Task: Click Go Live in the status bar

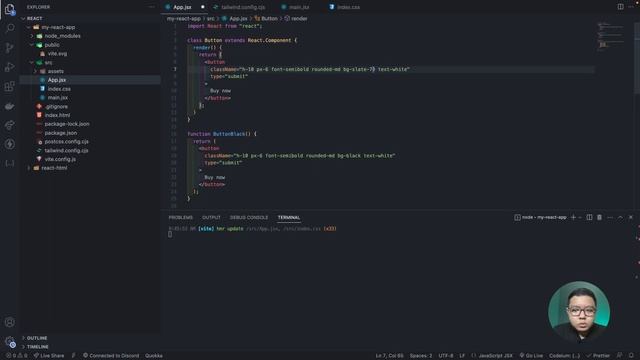Action: [x=531, y=356]
